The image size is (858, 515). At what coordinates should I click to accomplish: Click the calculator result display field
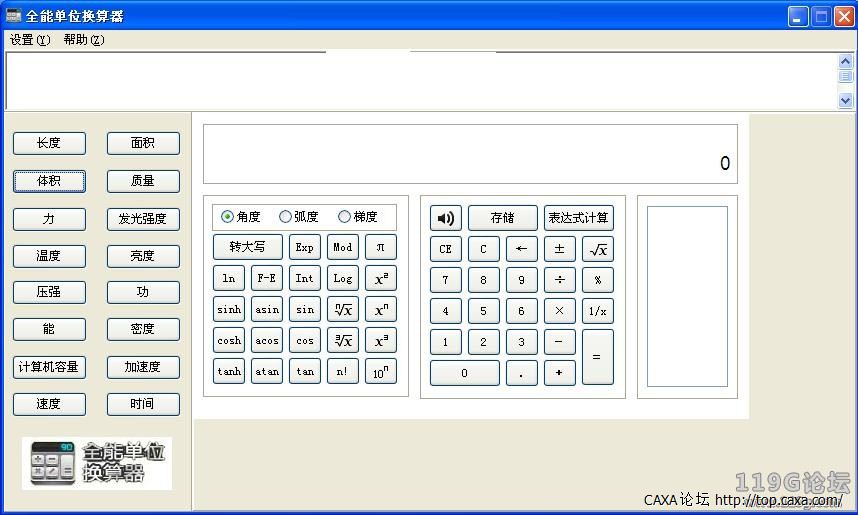point(470,154)
